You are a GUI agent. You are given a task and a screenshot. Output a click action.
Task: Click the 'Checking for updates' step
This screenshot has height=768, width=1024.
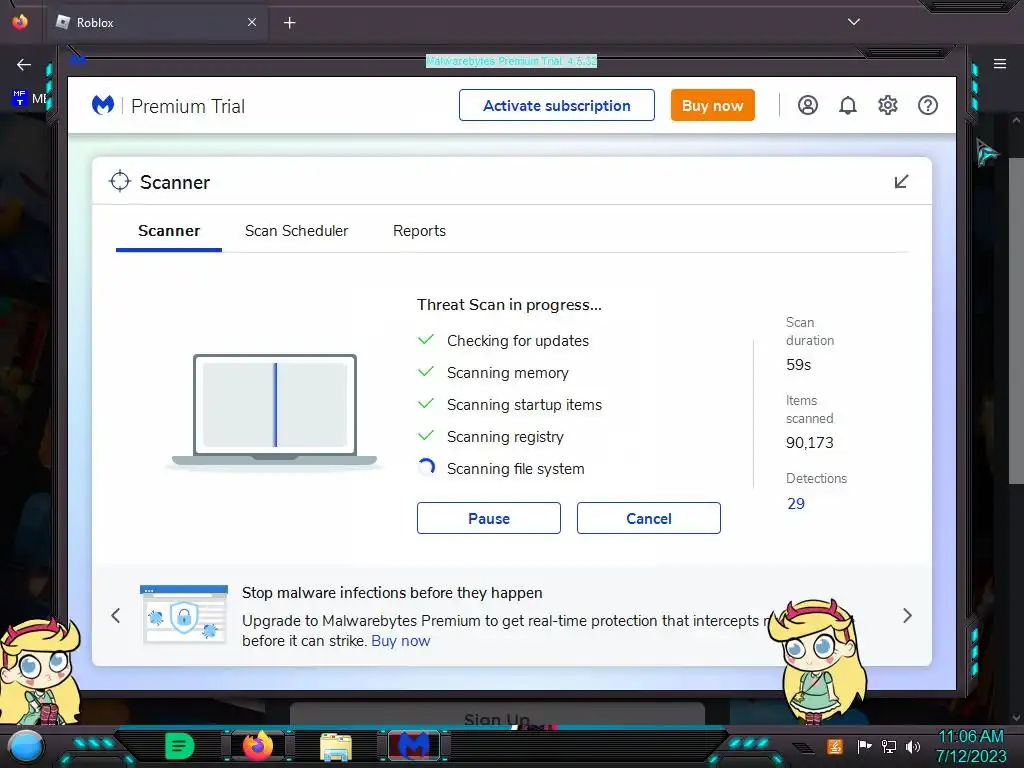(x=517, y=341)
